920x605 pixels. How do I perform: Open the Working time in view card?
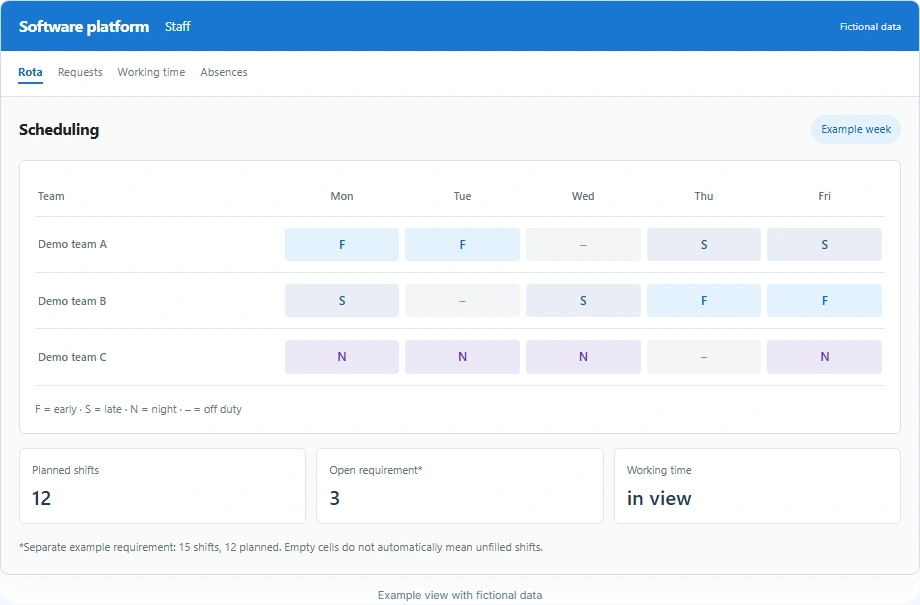pos(757,486)
